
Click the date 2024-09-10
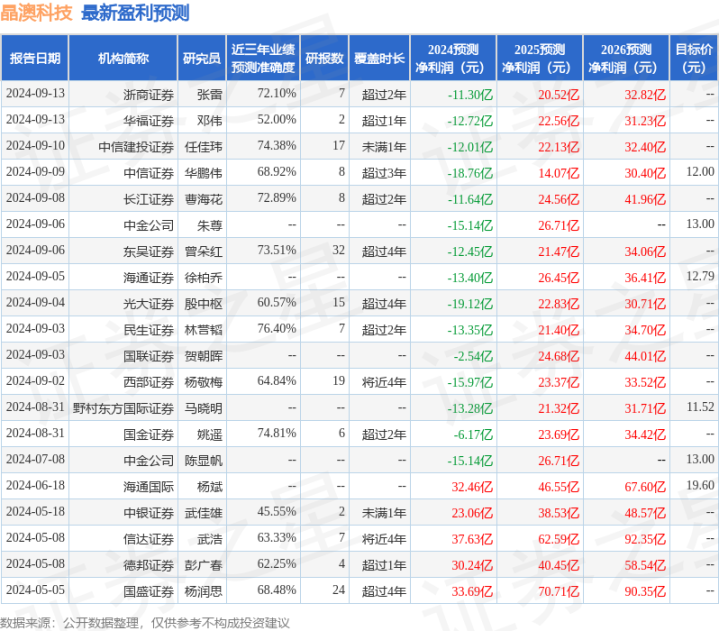35,145
